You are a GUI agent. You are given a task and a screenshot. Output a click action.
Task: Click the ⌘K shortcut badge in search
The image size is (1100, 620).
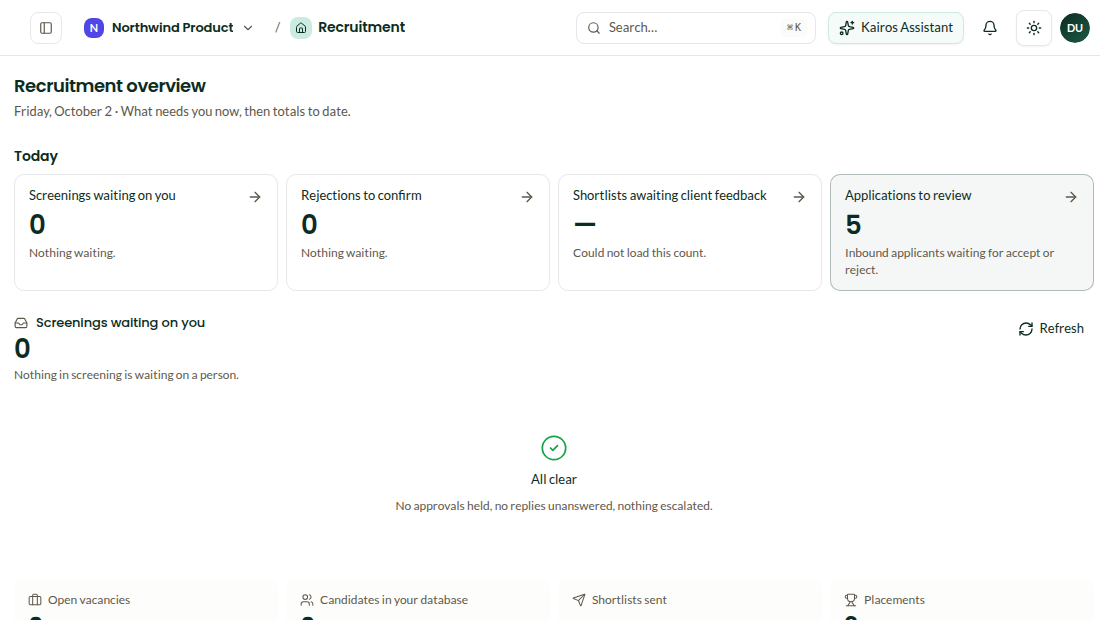(x=793, y=27)
